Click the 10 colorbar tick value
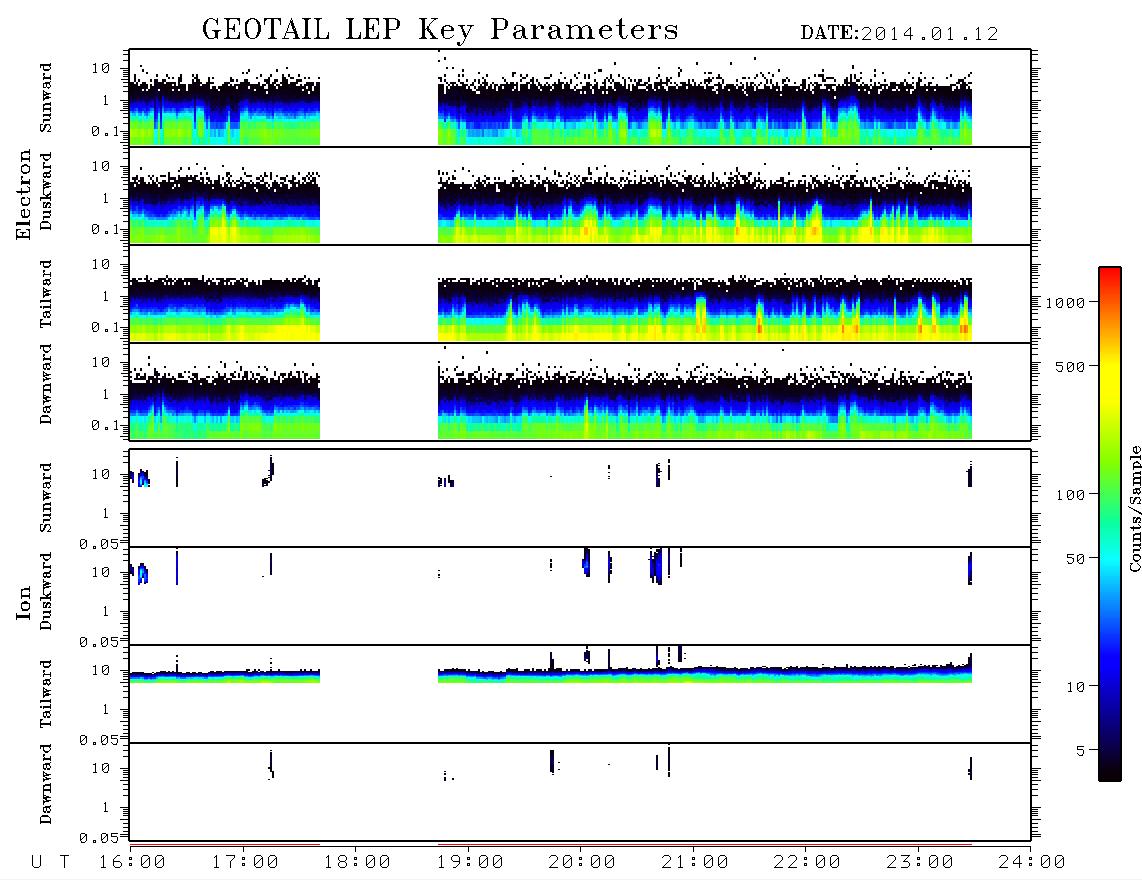The width and height of the screenshot is (1142, 880). [1075, 687]
